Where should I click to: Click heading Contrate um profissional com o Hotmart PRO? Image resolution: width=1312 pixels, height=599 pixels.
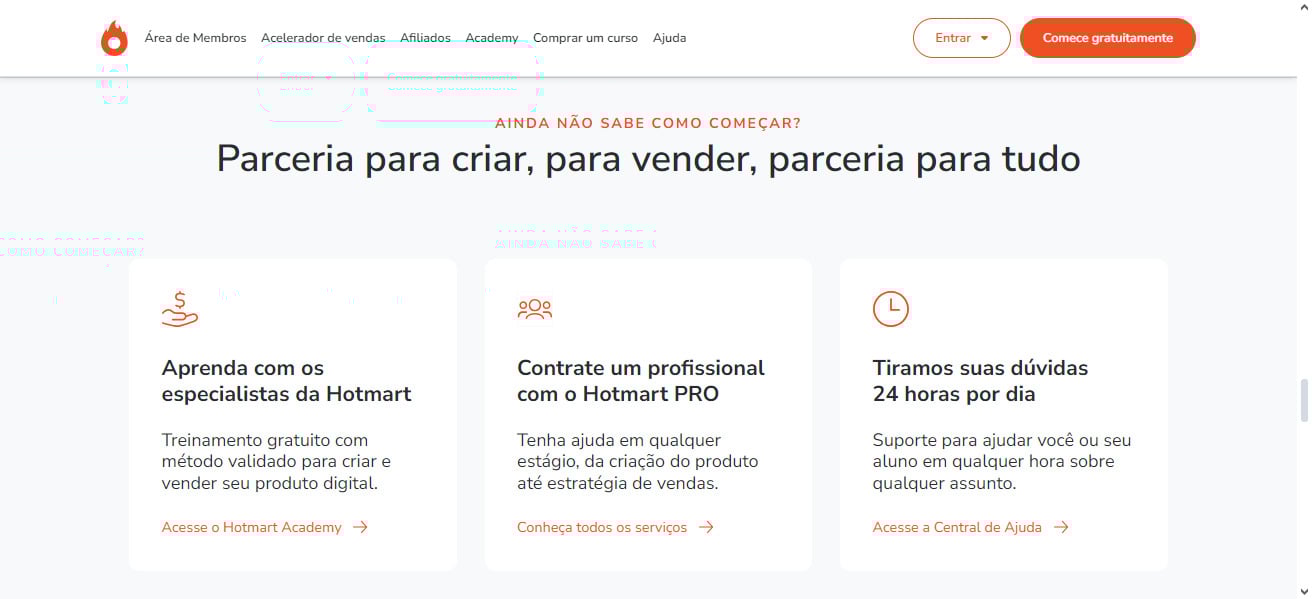(641, 381)
